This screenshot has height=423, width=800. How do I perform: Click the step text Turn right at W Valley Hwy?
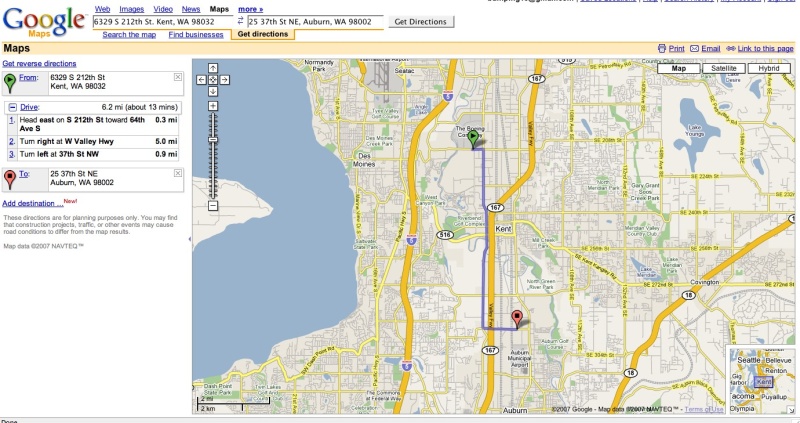click(66, 141)
